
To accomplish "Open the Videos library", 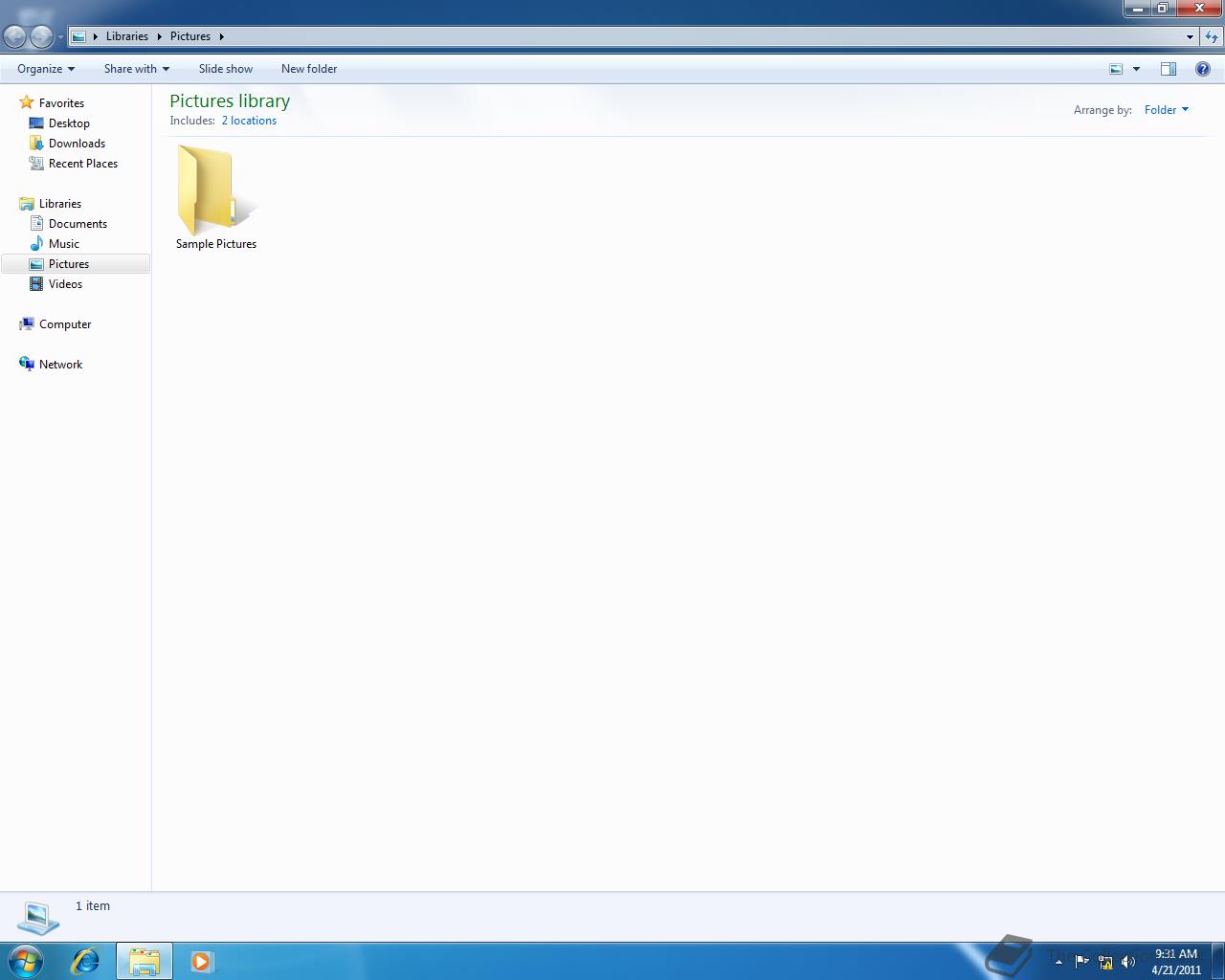I will [65, 284].
